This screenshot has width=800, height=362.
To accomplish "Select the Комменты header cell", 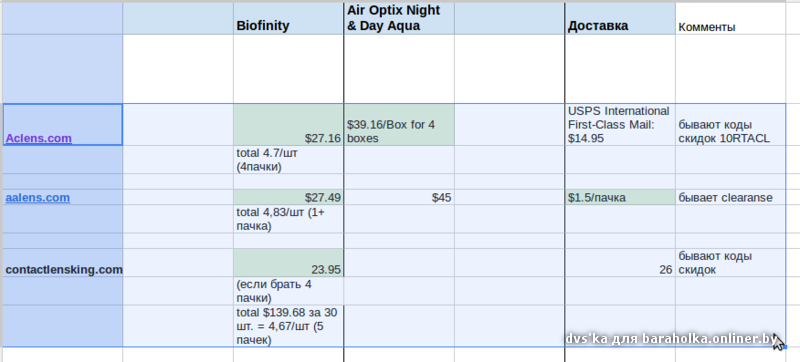I will point(730,19).
